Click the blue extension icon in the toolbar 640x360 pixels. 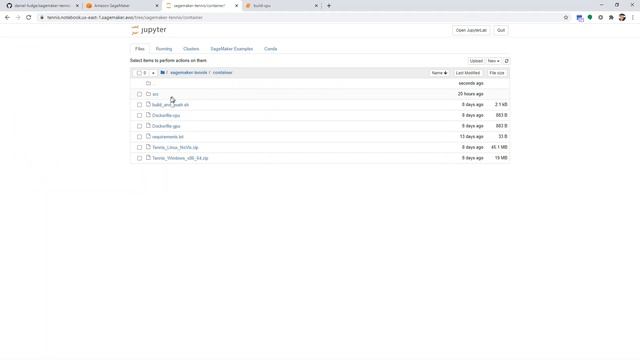pyautogui.click(x=580, y=18)
